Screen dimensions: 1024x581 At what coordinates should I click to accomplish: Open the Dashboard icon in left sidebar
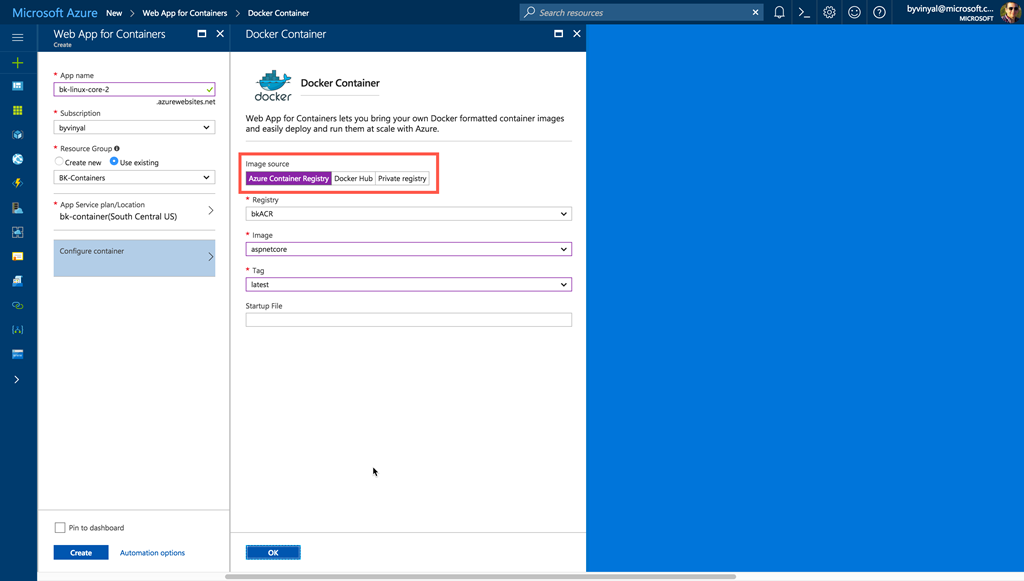click(17, 86)
